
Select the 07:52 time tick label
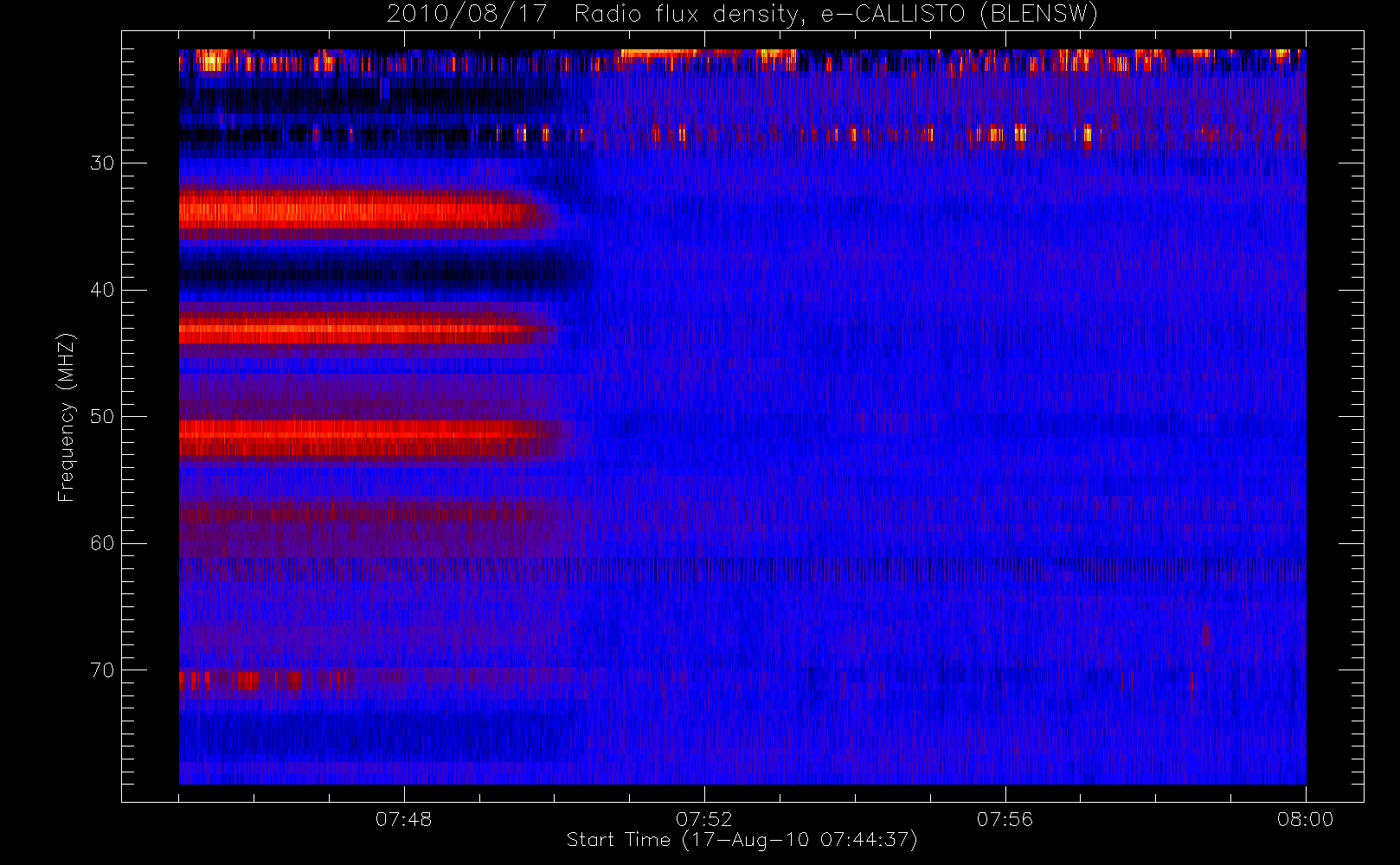703,819
